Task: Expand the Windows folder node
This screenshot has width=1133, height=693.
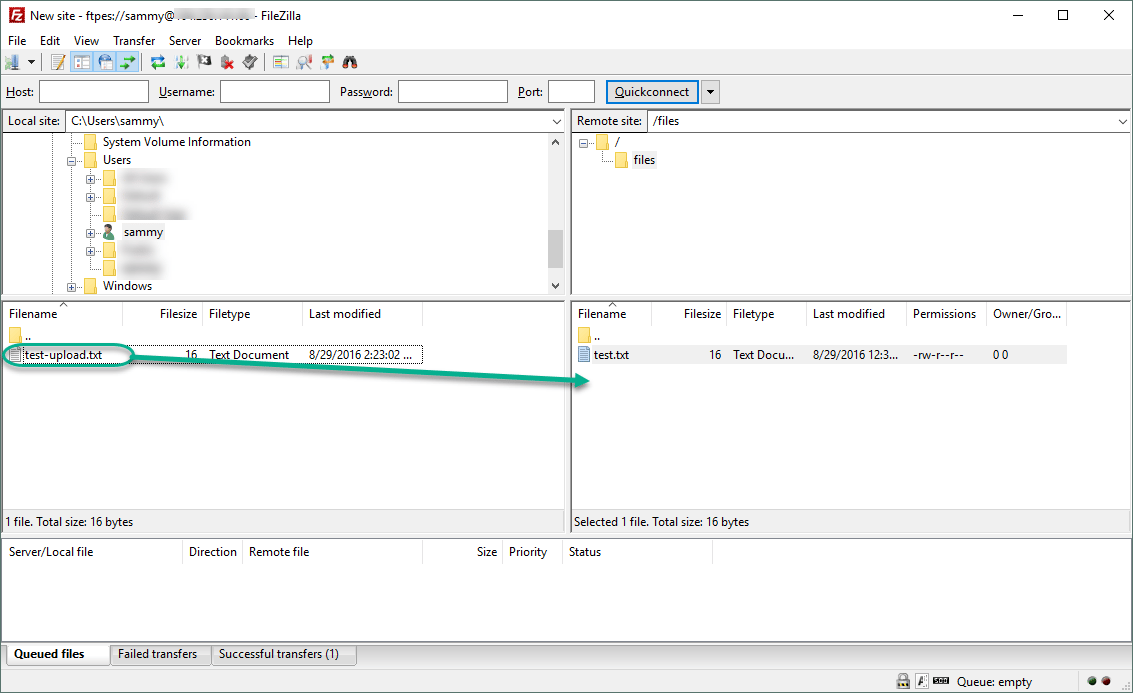Action: [72, 287]
